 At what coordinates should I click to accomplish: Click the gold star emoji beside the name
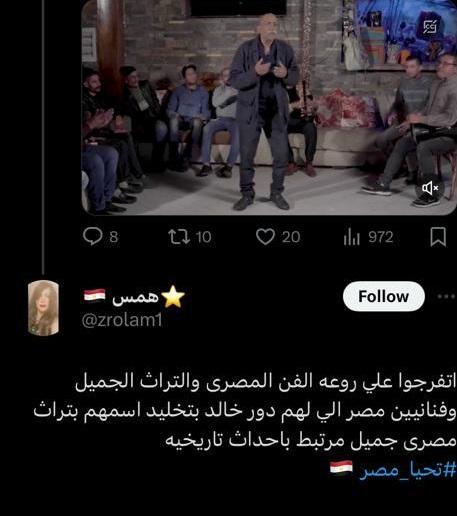click(173, 296)
